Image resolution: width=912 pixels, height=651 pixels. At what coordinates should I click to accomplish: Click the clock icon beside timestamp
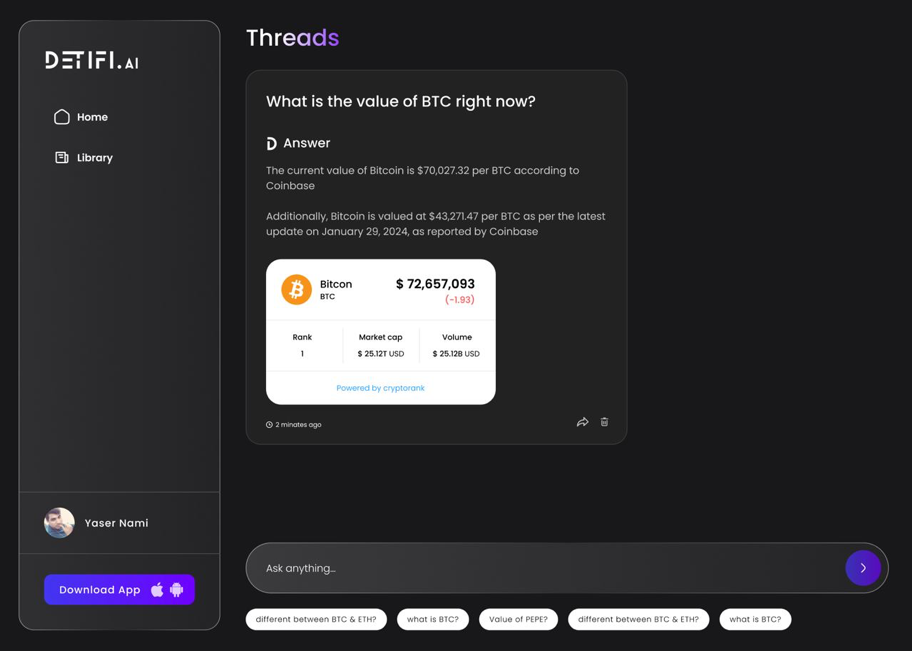(x=269, y=425)
